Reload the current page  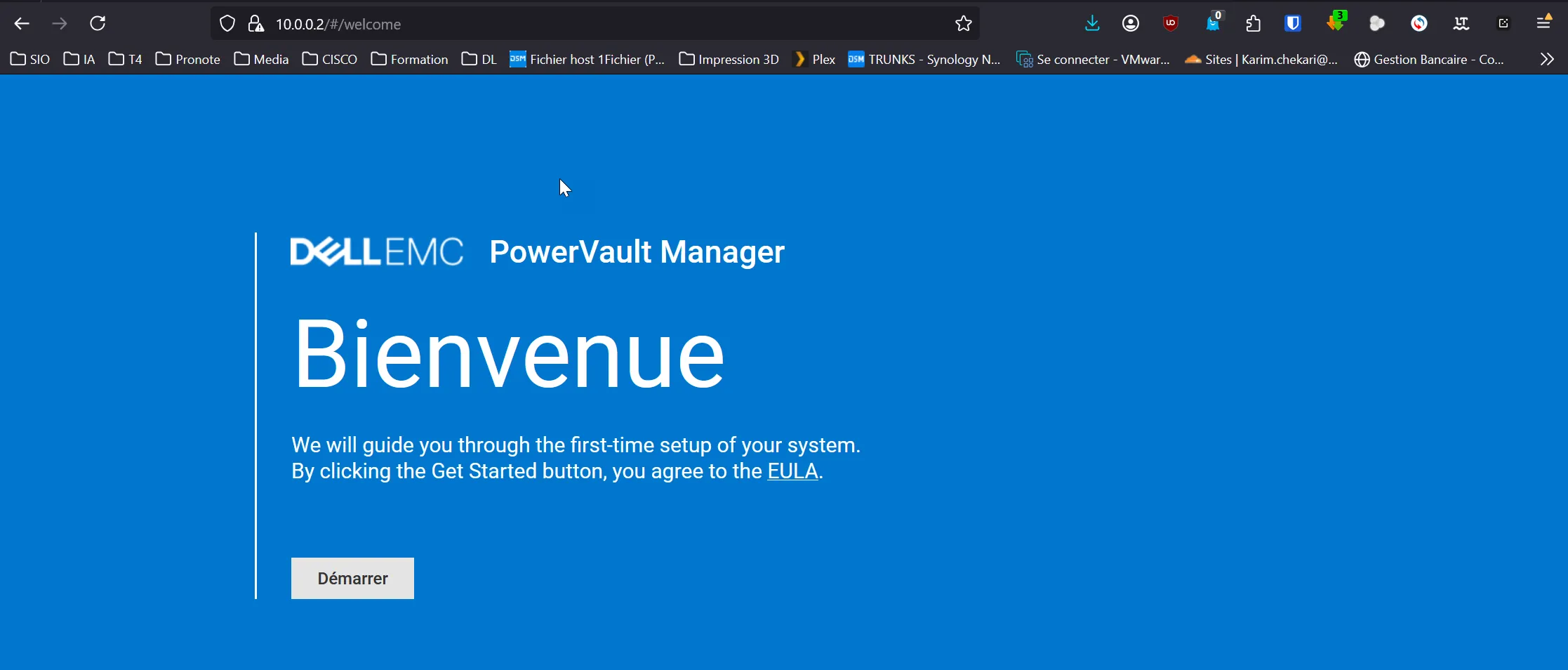click(98, 24)
